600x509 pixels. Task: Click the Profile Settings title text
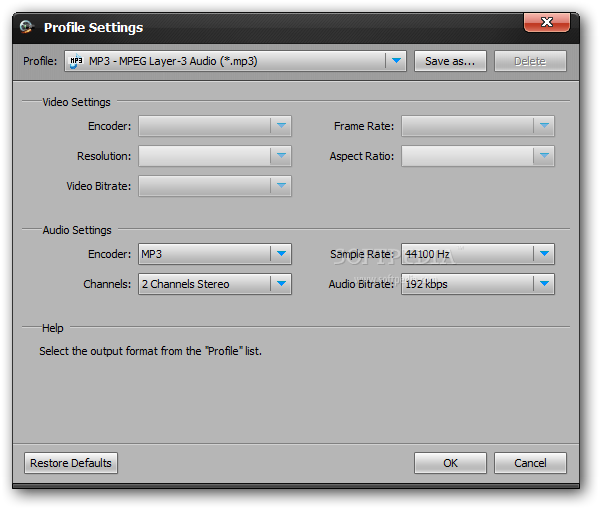pos(93,28)
